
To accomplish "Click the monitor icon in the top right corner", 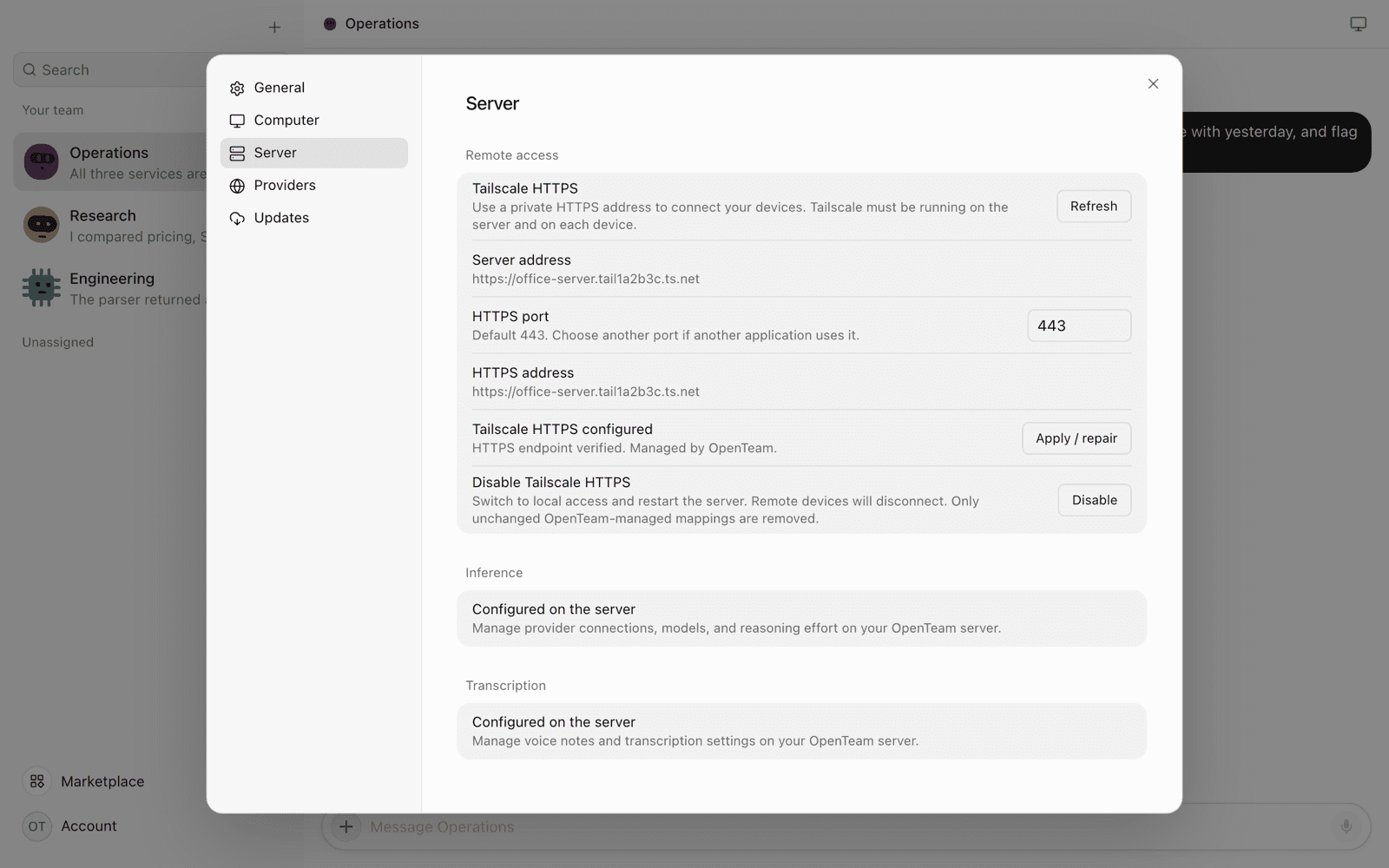I will pos(1358,24).
